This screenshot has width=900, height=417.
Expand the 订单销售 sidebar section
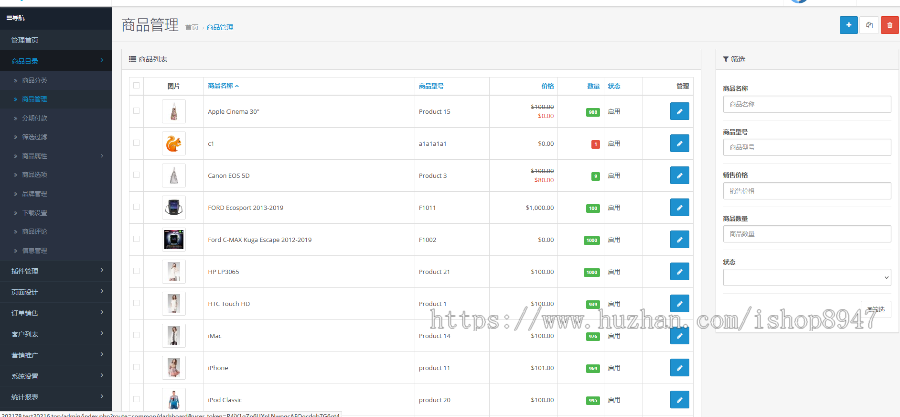(56, 313)
